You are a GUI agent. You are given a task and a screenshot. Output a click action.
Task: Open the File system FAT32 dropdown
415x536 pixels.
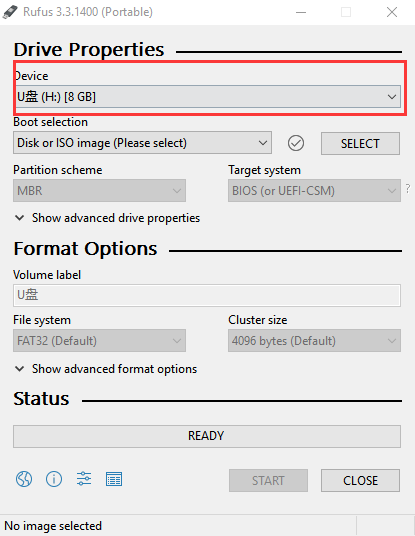click(99, 340)
